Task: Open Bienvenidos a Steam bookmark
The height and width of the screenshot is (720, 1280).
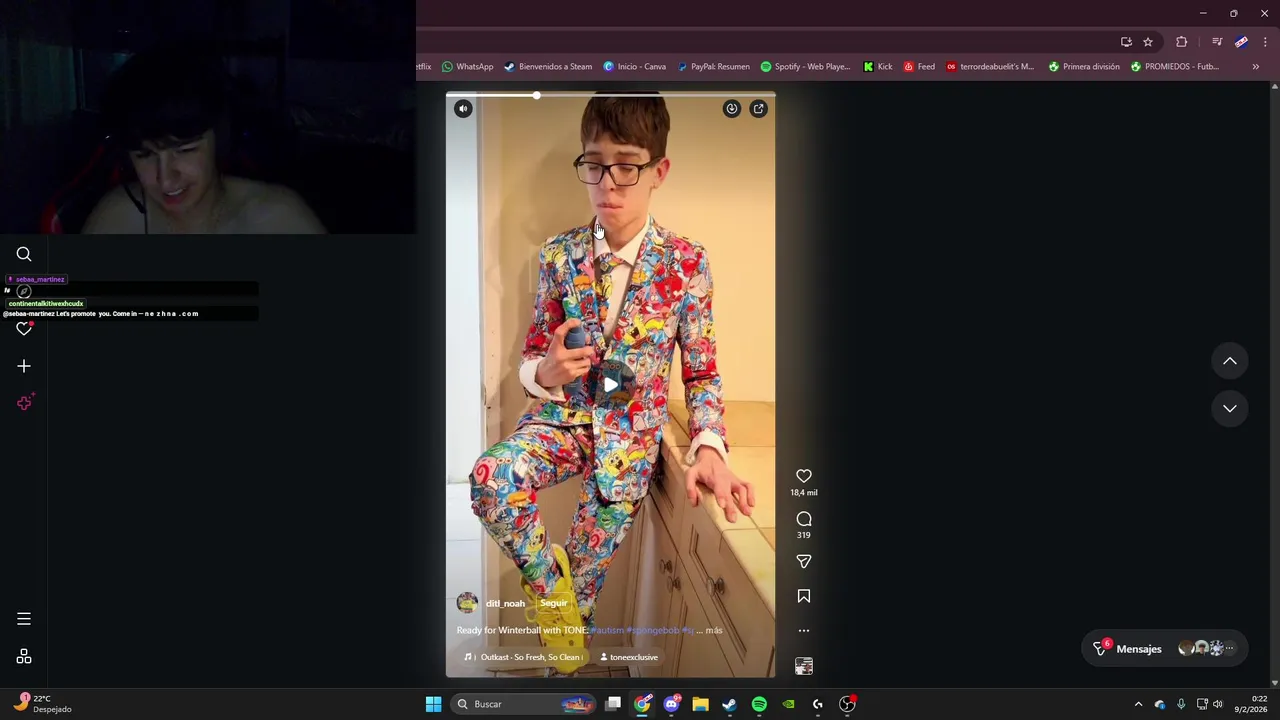Action: 548,67
